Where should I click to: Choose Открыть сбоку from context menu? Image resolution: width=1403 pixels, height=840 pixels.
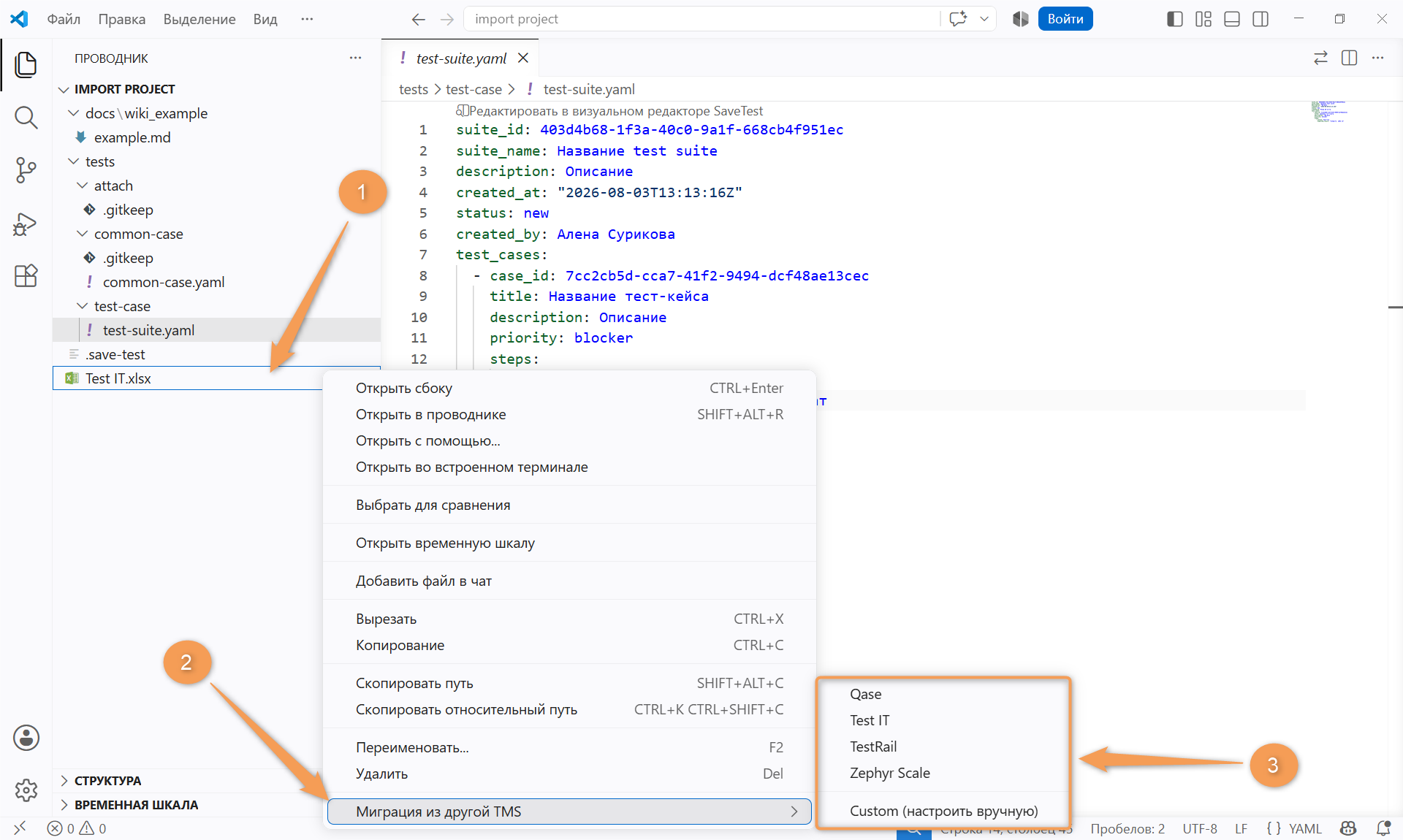569,388
